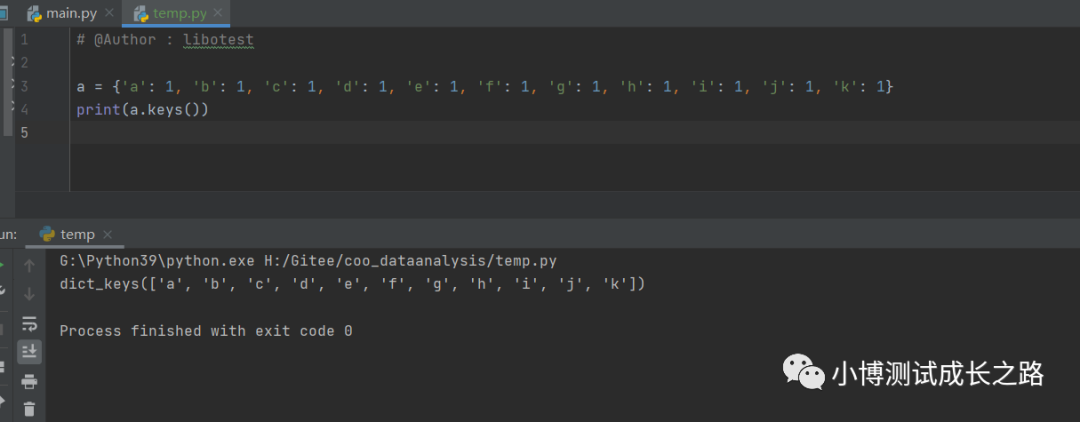Click the libotest author name in comment
Viewport: 1080px width, 422px height.
(x=219, y=40)
